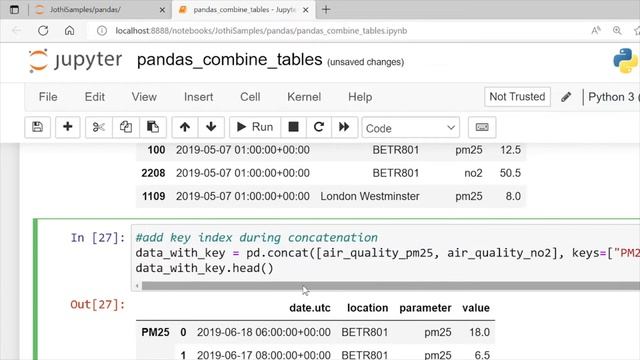Open the Help menu

(360, 97)
